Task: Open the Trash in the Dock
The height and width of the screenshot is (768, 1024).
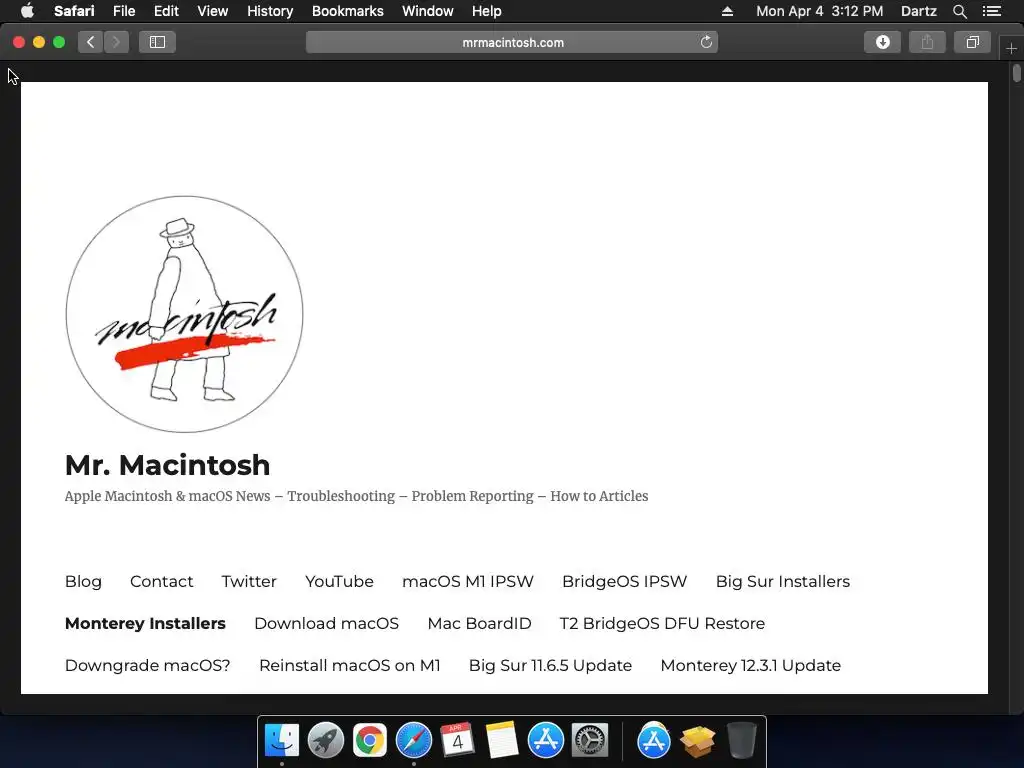Action: [742, 741]
